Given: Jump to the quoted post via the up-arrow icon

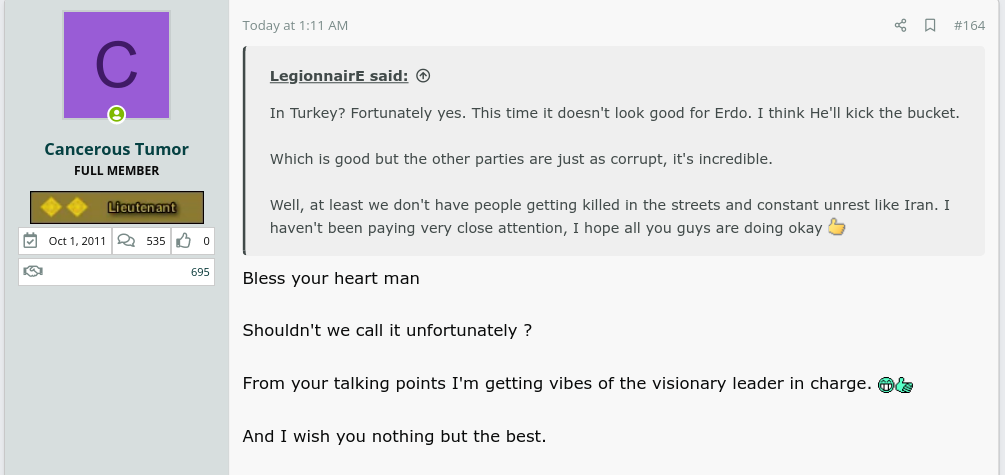Looking at the screenshot, I should [x=423, y=76].
